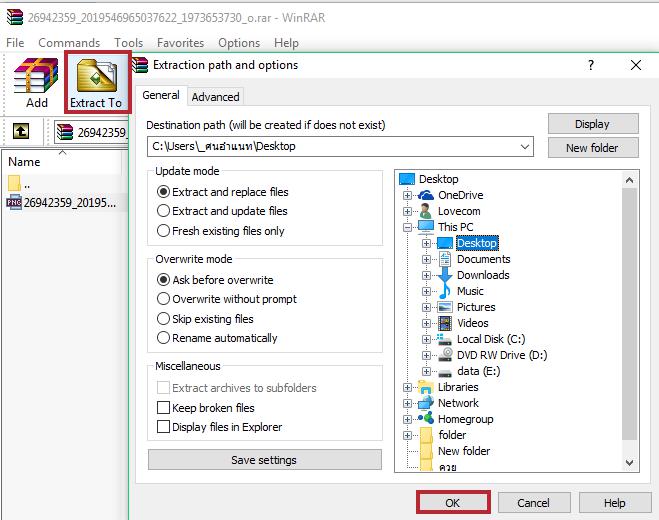
Task: Expand the OneDrive tree node
Action: tap(407, 195)
